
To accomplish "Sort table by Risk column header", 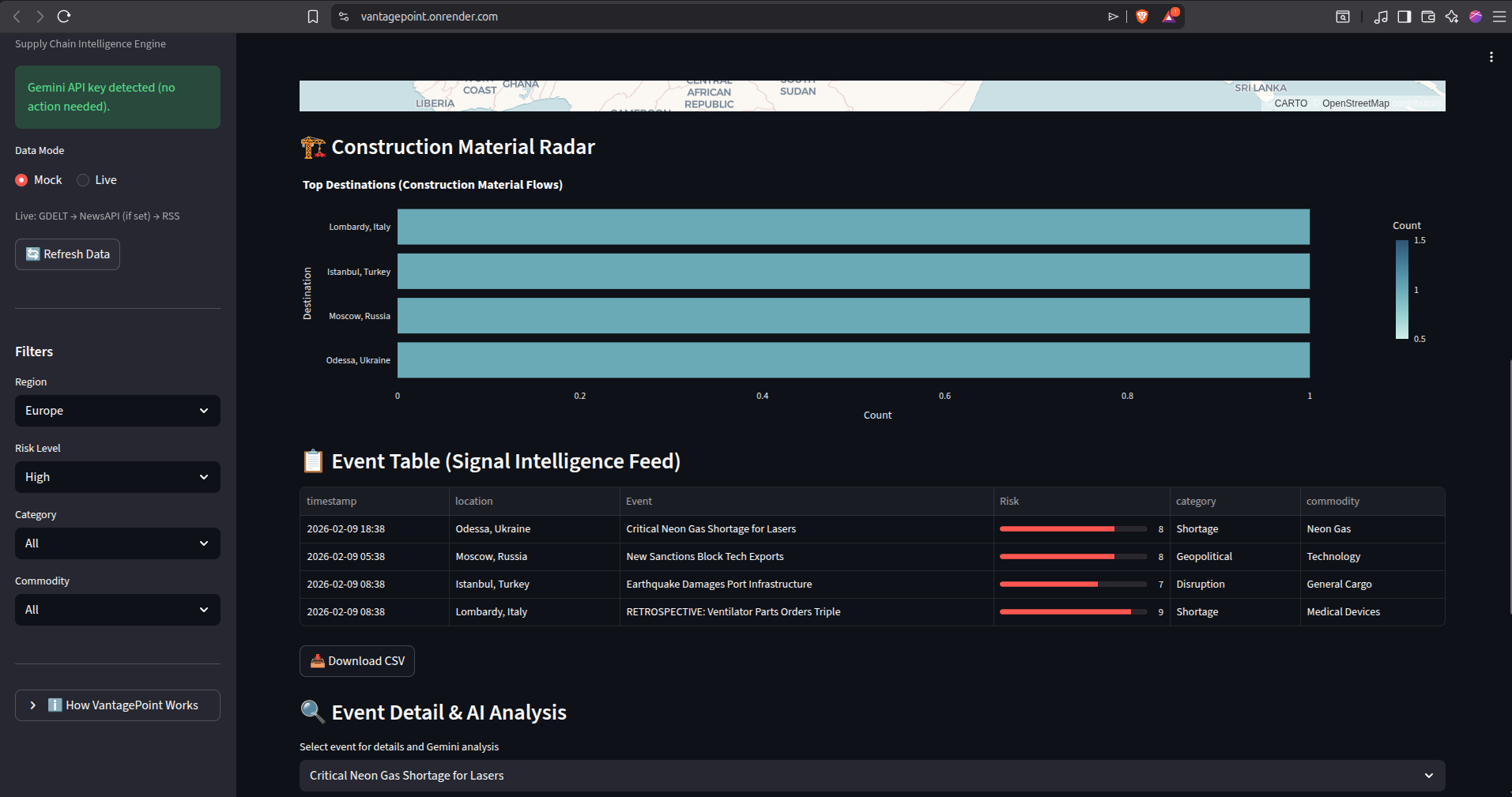I will pyautogui.click(x=1081, y=502).
